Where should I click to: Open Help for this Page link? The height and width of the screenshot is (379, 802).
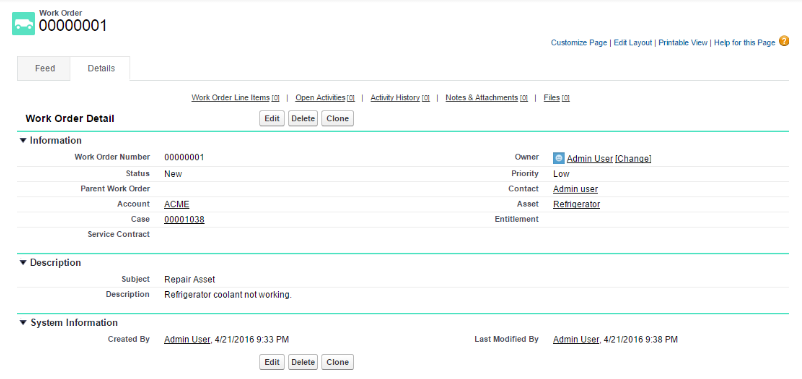[x=745, y=42]
